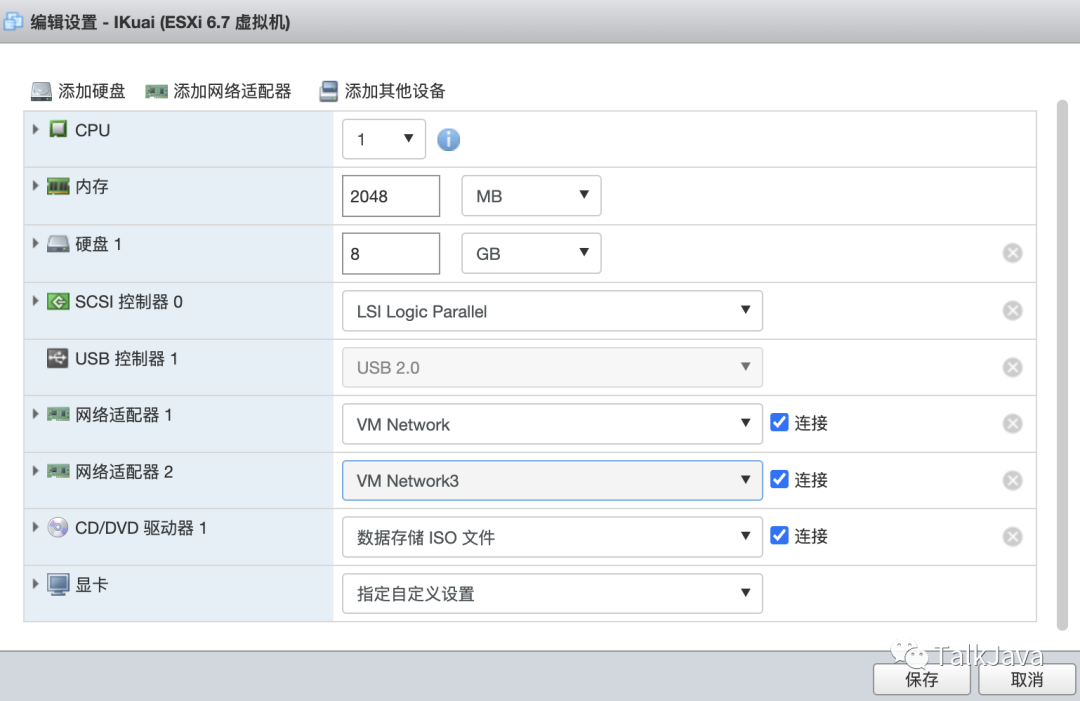Click the 保存 button
The width and height of the screenshot is (1080, 701).
tap(921, 679)
